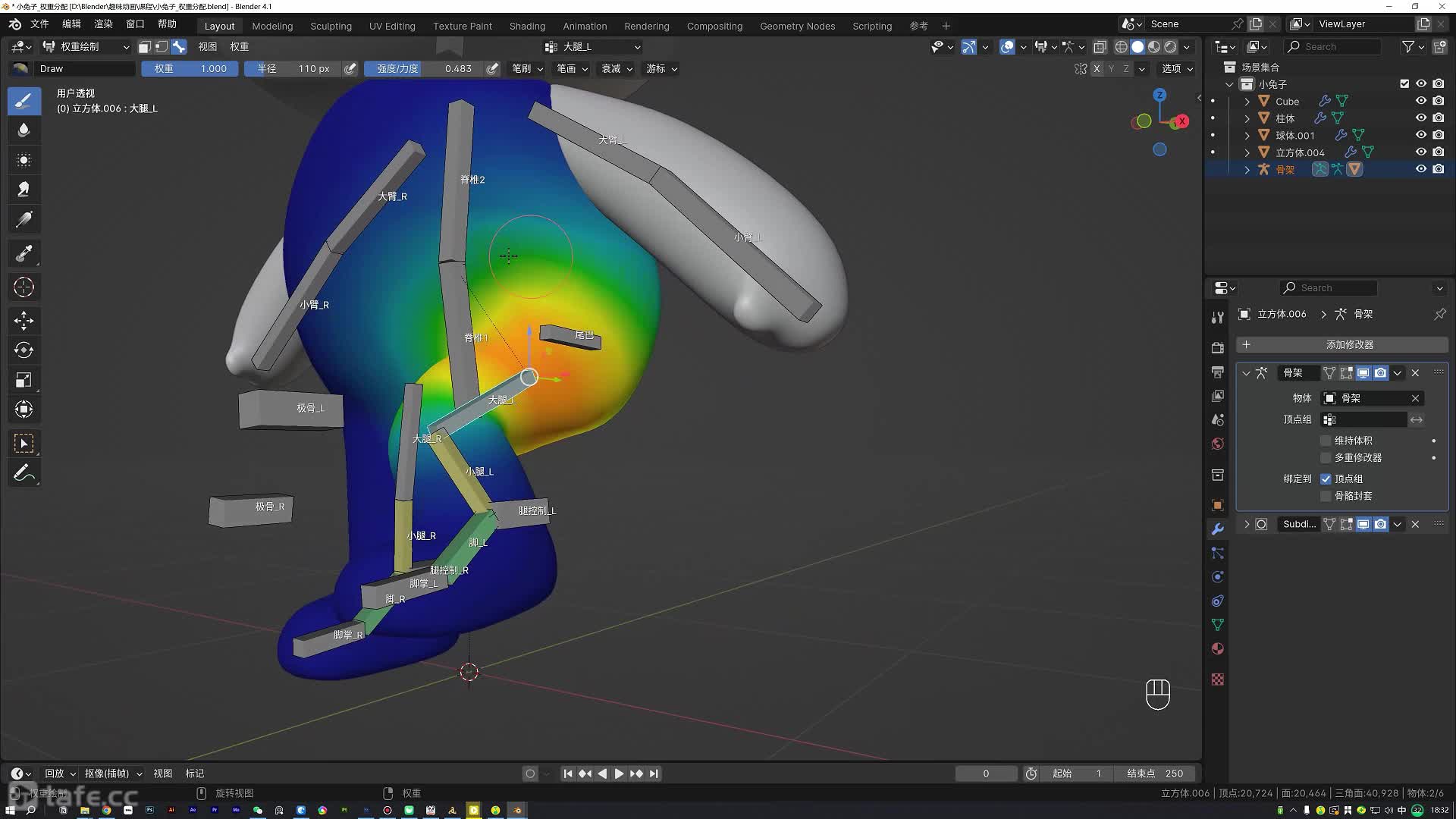Open the 权重绘制 mode dropdown
The image size is (1456, 819).
86,47
